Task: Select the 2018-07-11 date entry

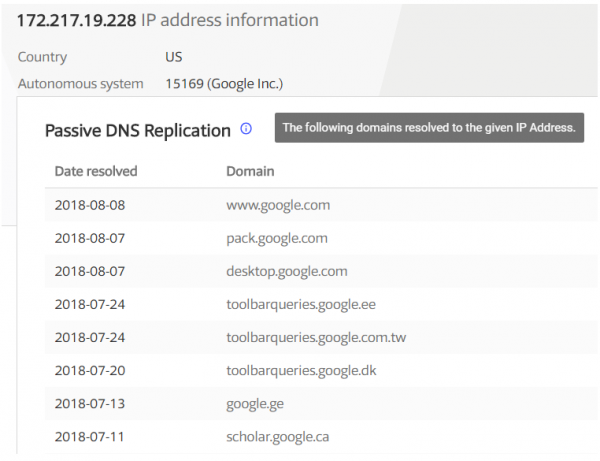Action: point(90,437)
